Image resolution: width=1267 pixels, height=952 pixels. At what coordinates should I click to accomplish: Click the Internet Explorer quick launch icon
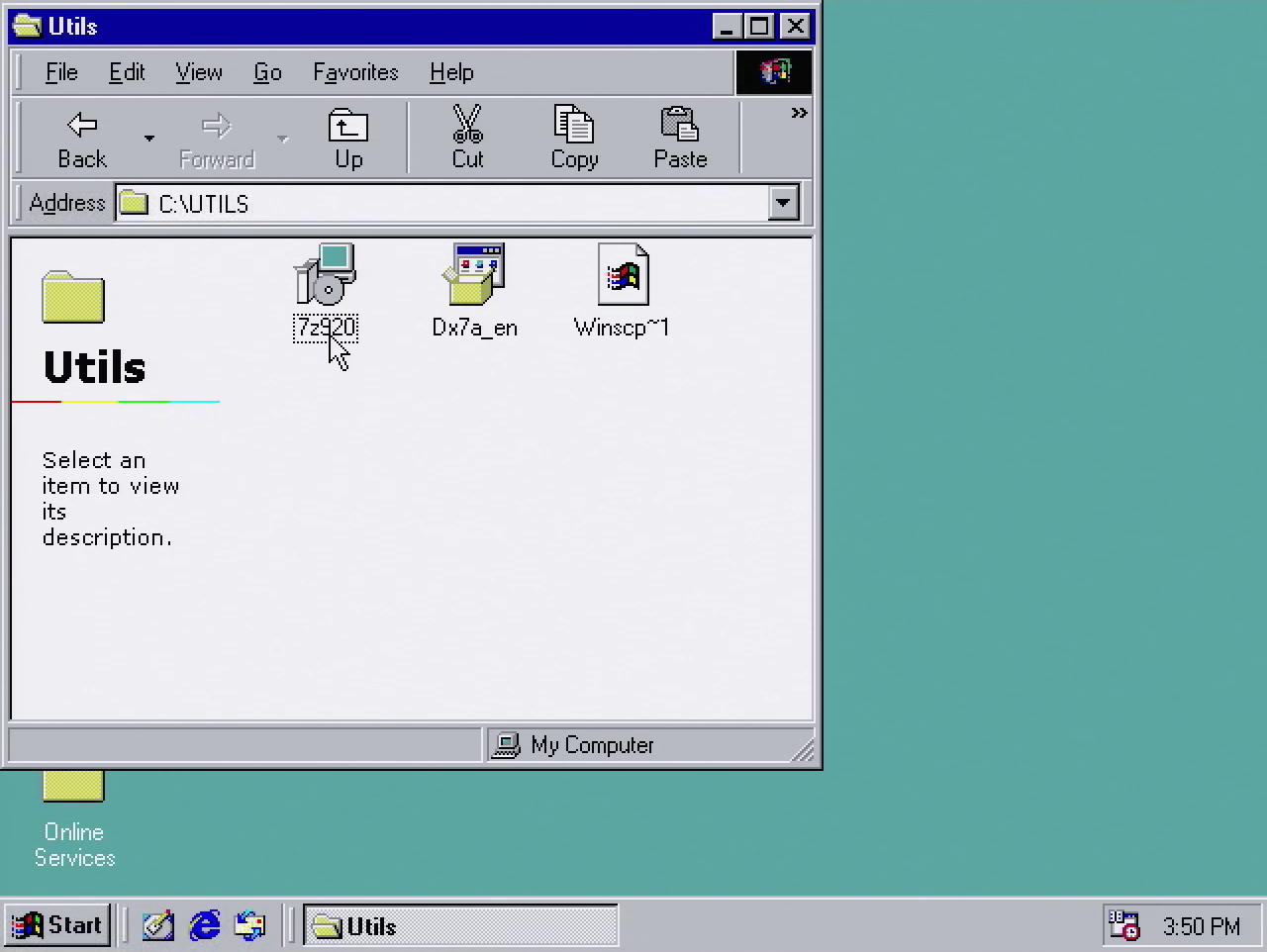204,925
